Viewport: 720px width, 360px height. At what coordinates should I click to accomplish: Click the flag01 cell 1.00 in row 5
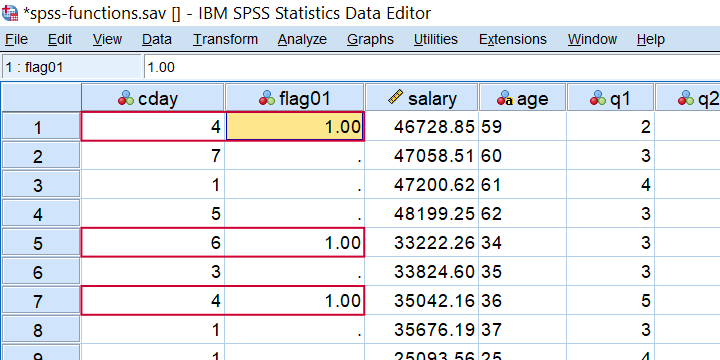coord(295,242)
